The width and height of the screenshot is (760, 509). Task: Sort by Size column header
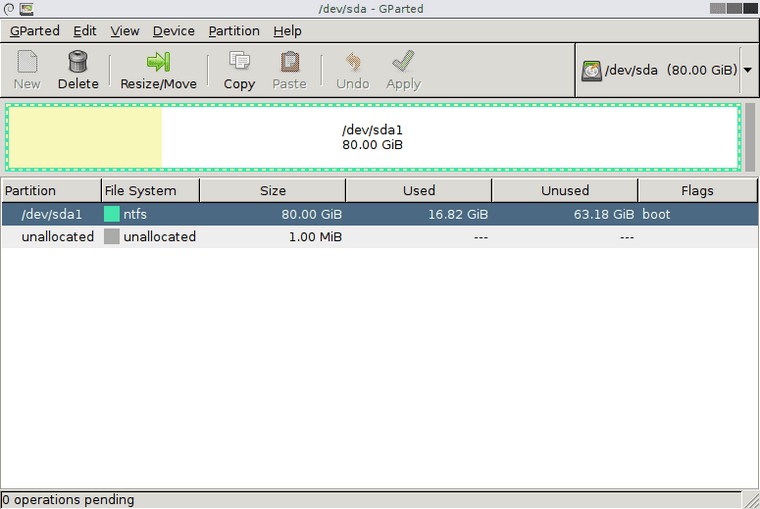(x=272, y=191)
